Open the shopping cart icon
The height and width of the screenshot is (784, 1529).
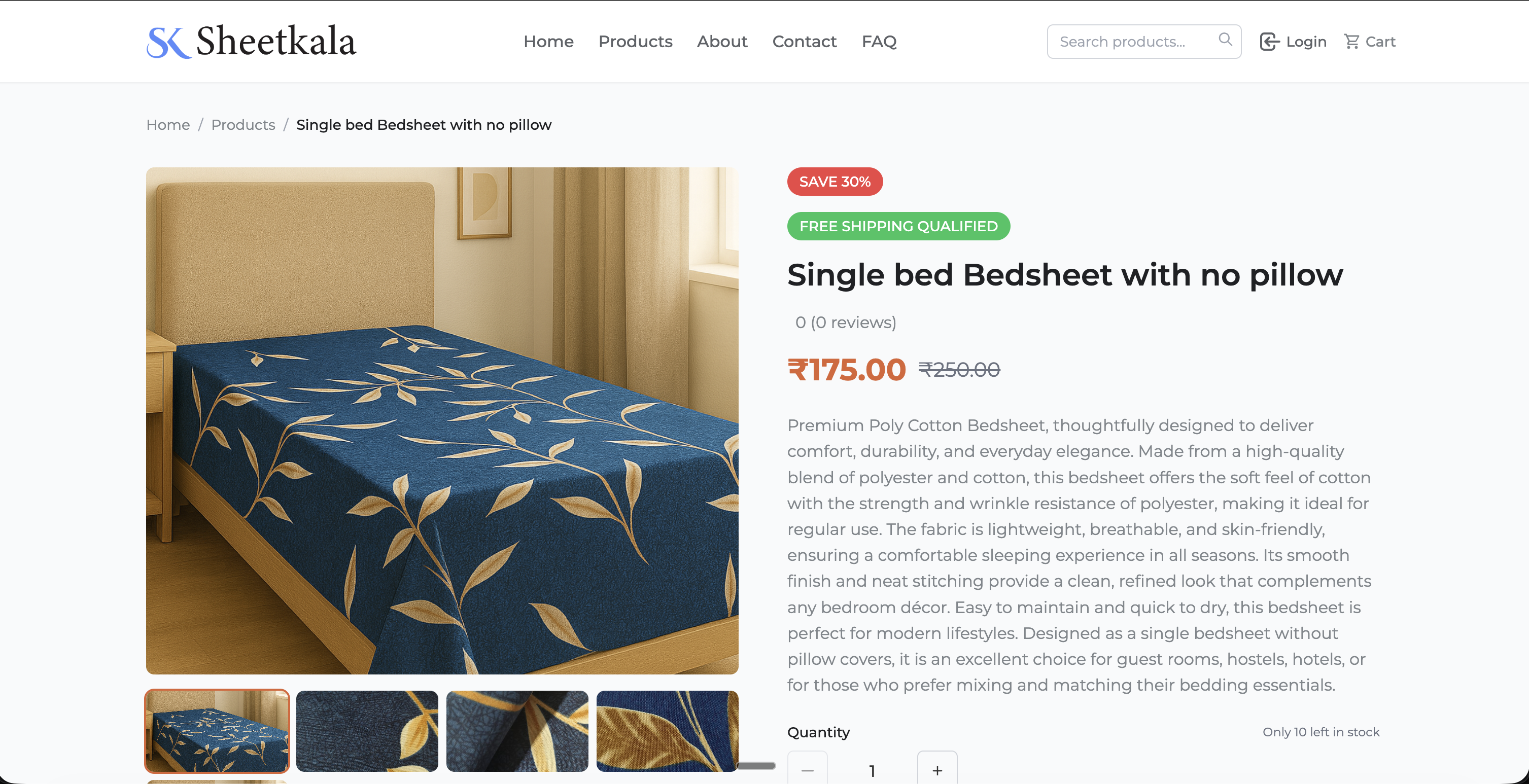(1351, 42)
